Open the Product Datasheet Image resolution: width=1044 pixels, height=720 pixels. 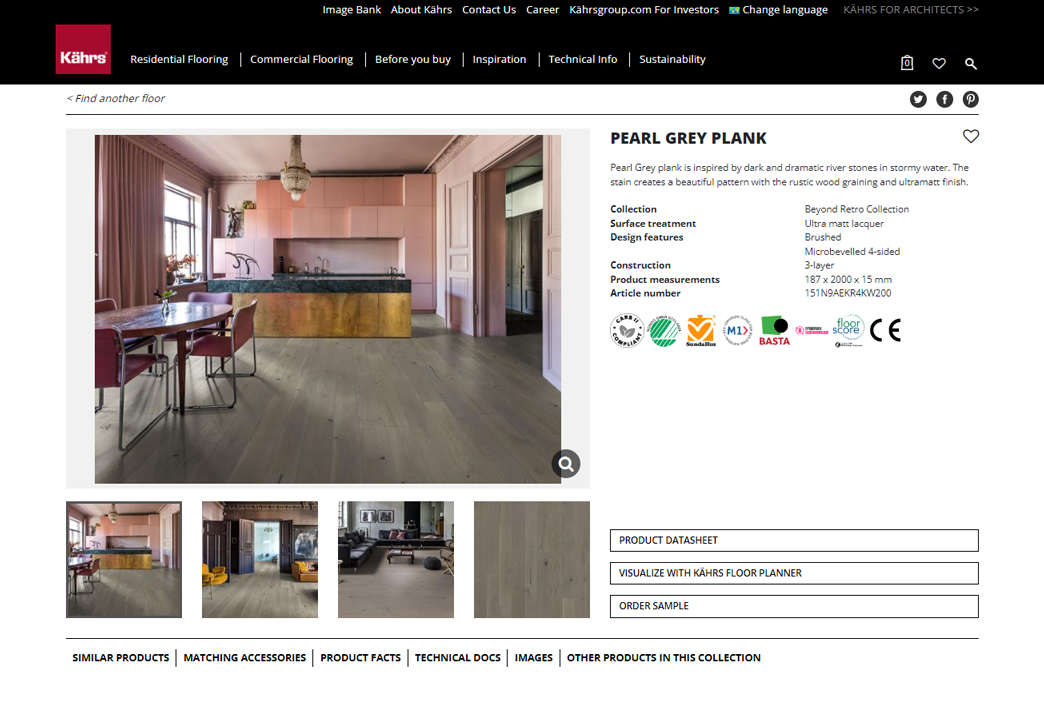[794, 540]
